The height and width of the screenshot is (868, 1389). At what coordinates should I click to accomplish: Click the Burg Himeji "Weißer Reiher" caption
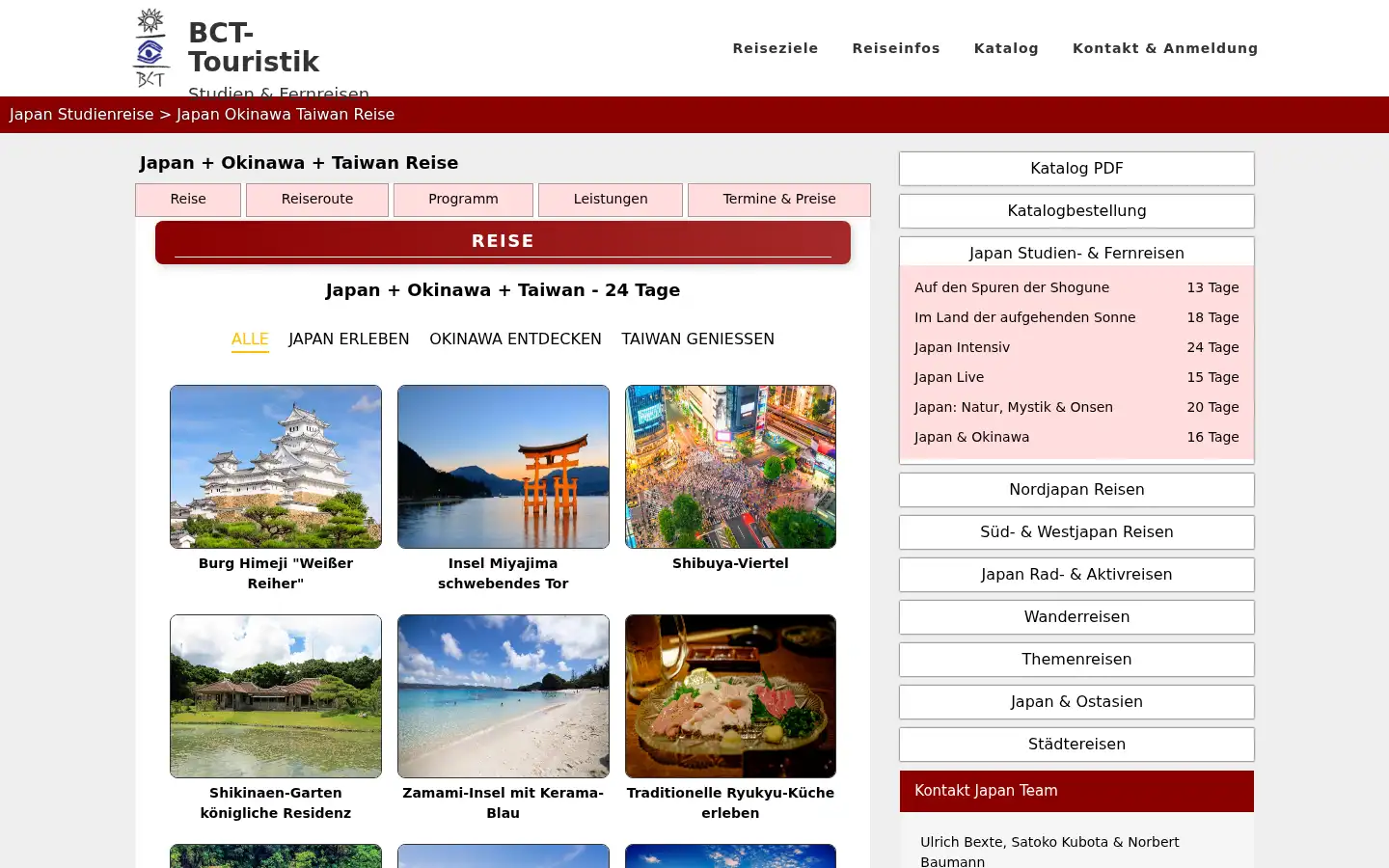276,573
